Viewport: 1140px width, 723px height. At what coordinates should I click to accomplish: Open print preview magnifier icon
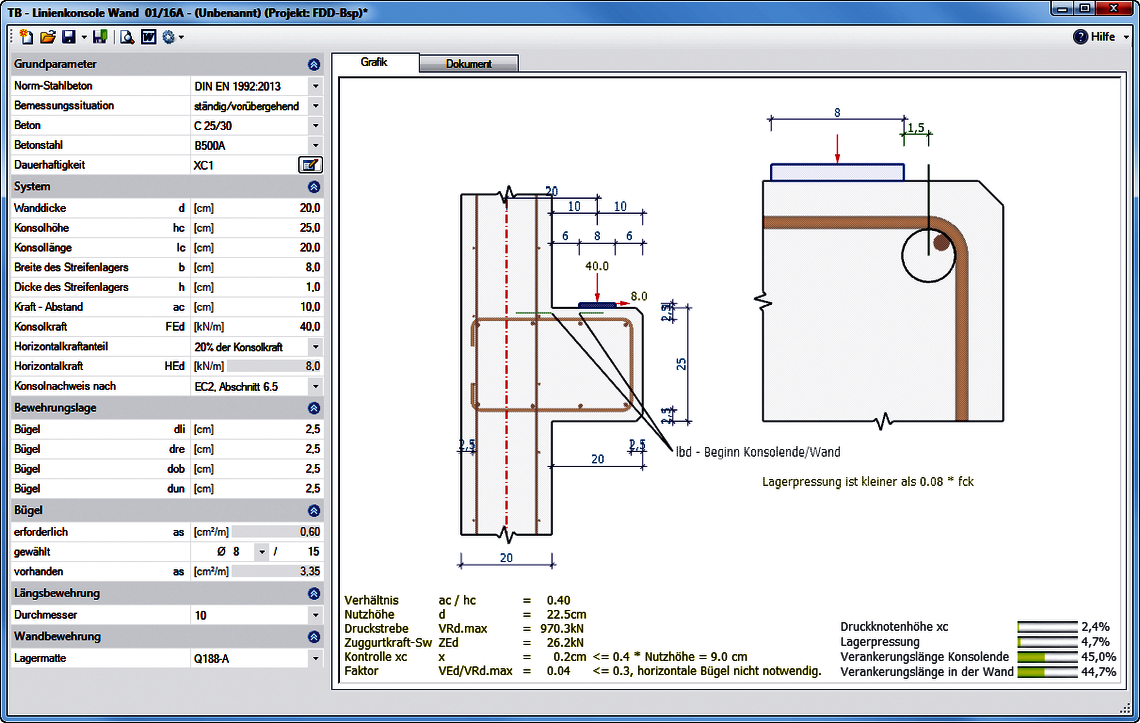click(x=127, y=36)
